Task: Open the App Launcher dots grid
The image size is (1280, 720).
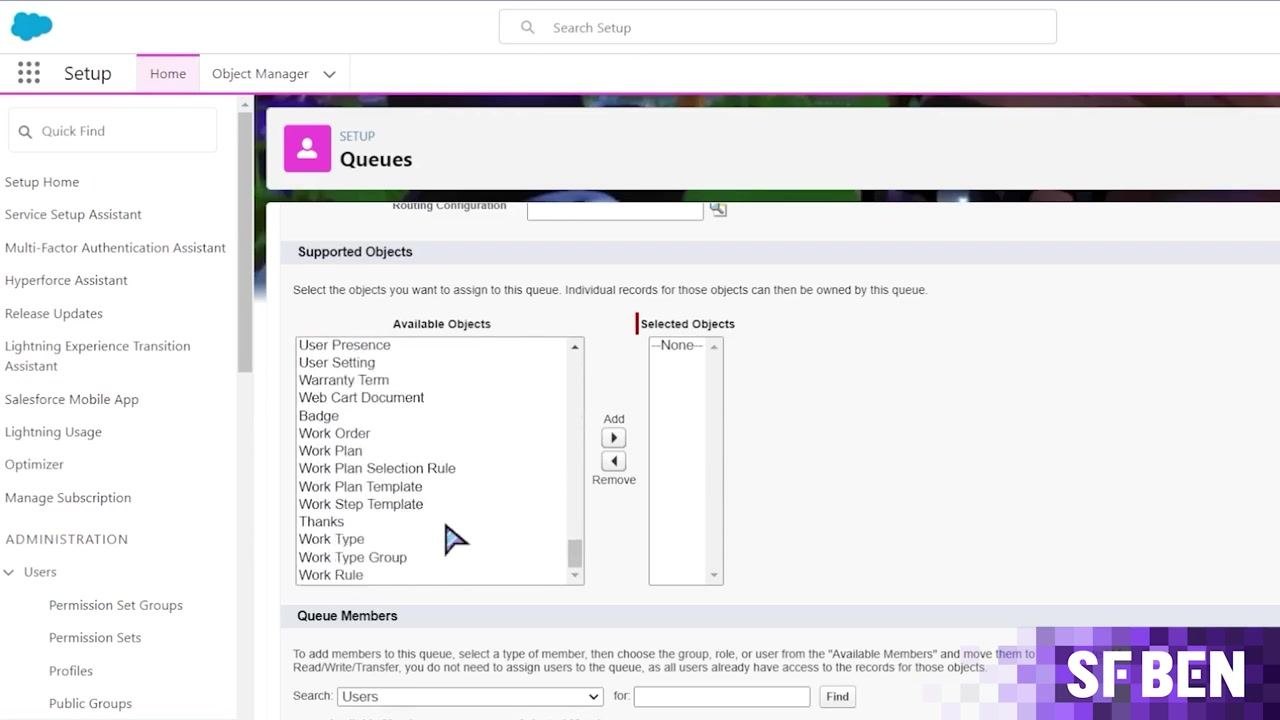Action: click(x=29, y=73)
